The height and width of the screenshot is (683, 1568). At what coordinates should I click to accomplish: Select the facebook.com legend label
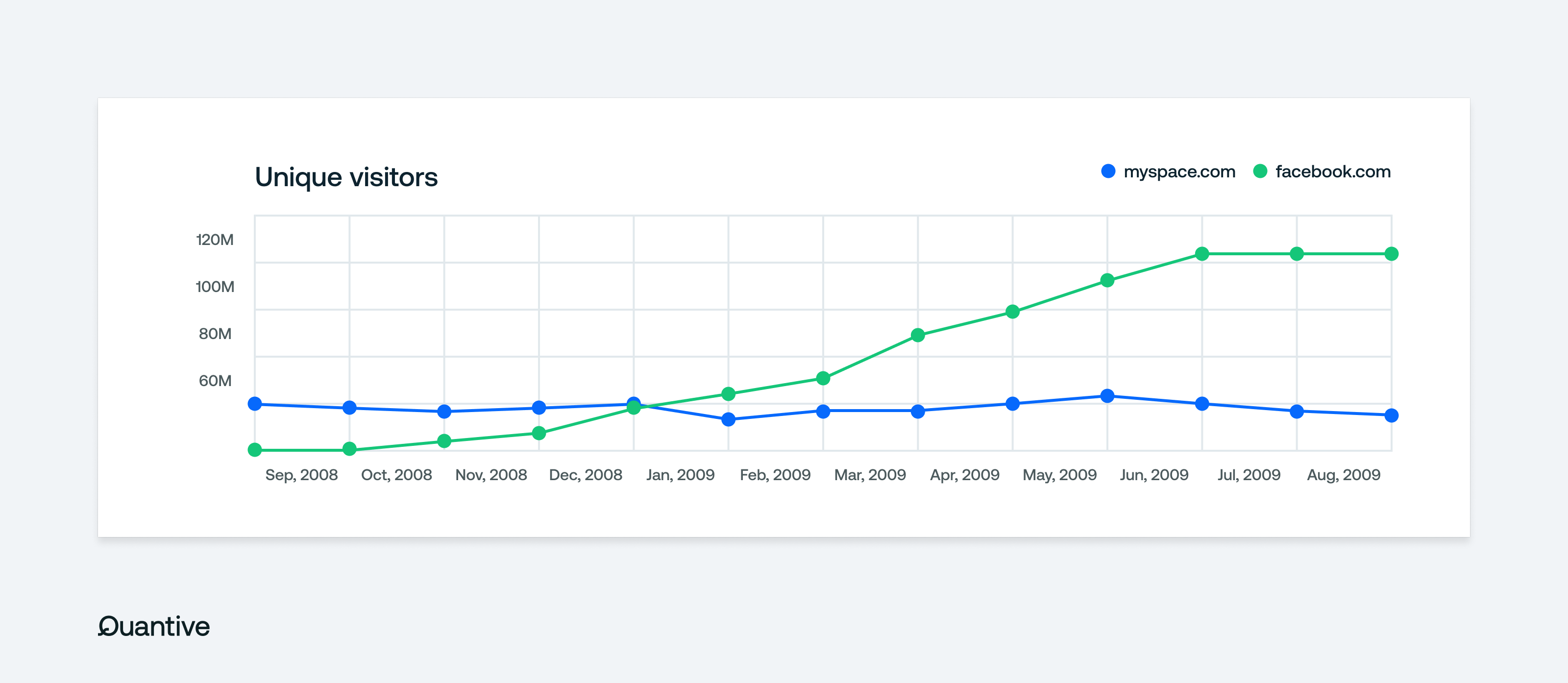(1333, 171)
